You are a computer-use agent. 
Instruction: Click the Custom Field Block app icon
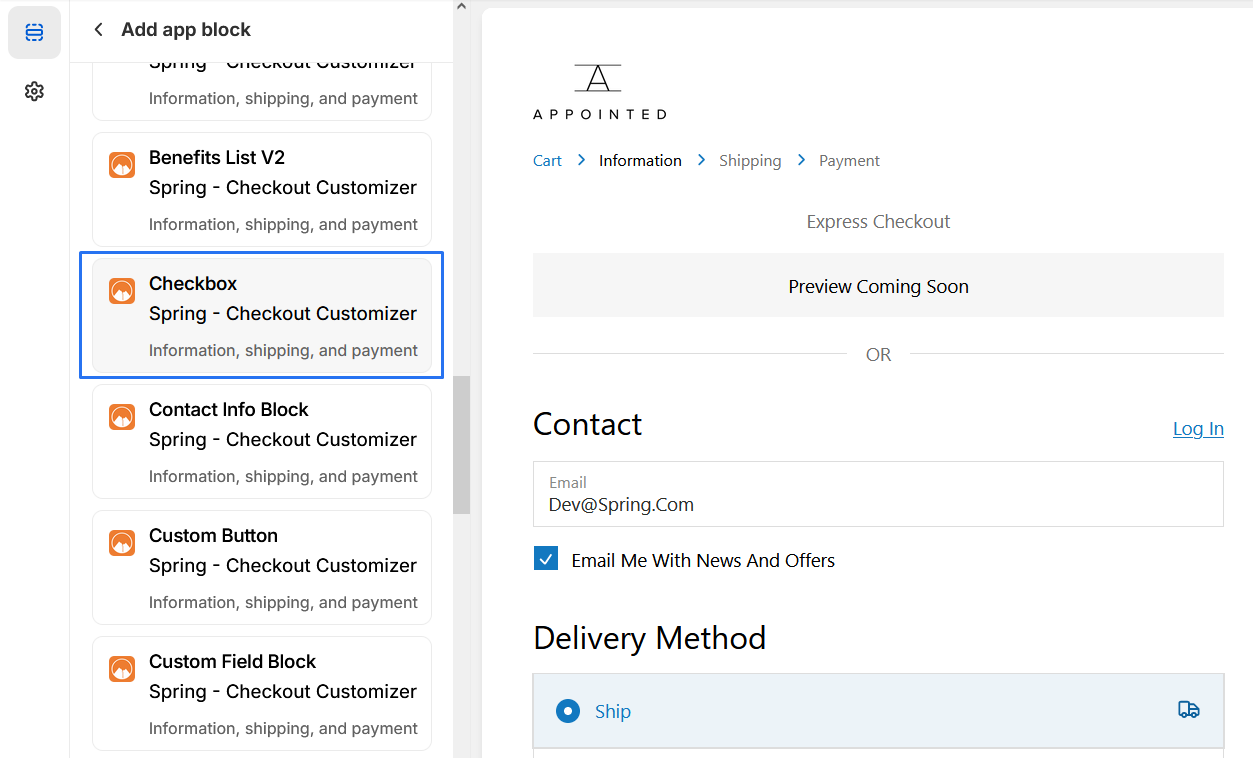pos(121,669)
